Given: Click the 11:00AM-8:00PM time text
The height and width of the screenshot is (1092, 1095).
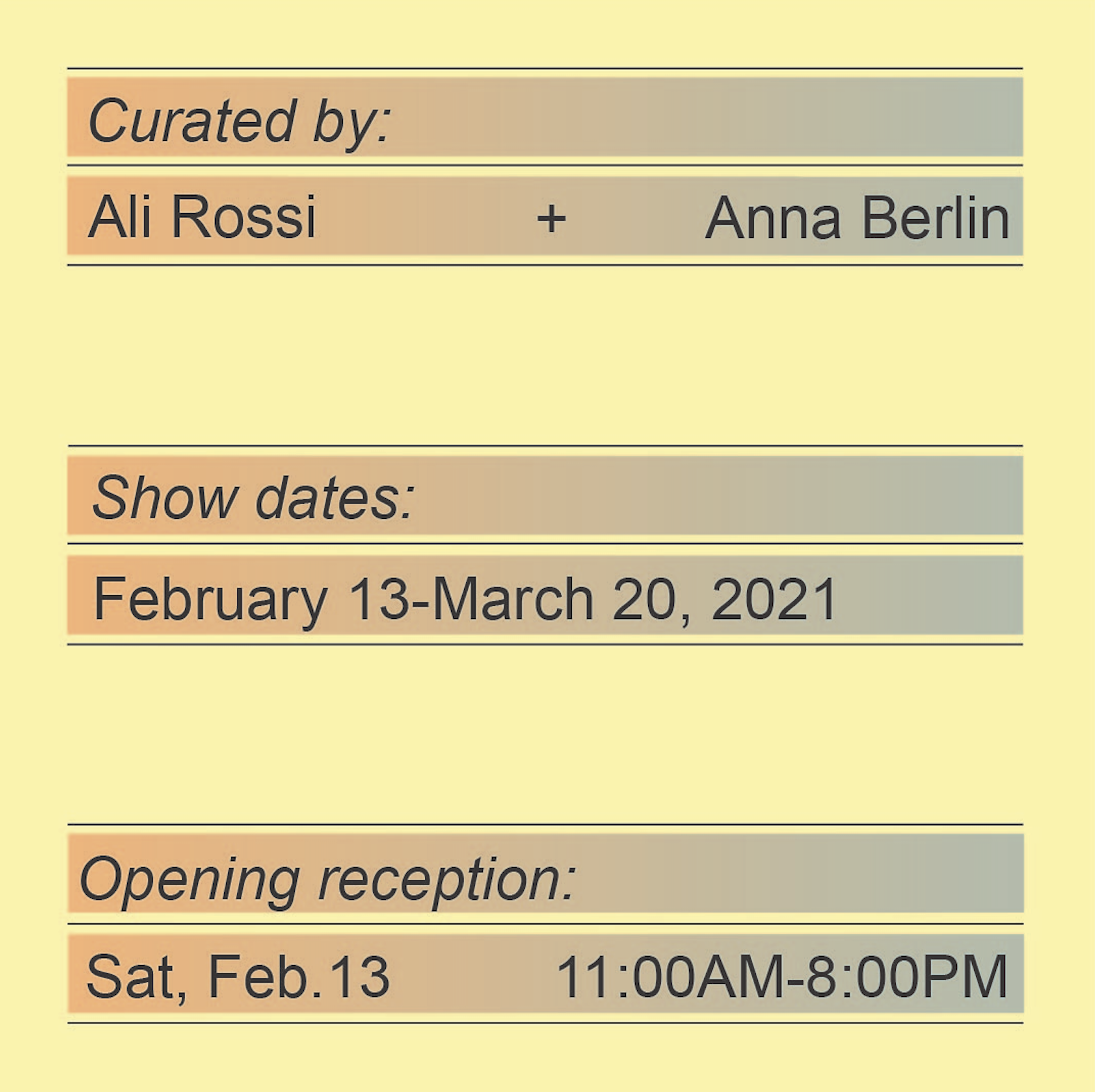Looking at the screenshot, I should tap(782, 977).
